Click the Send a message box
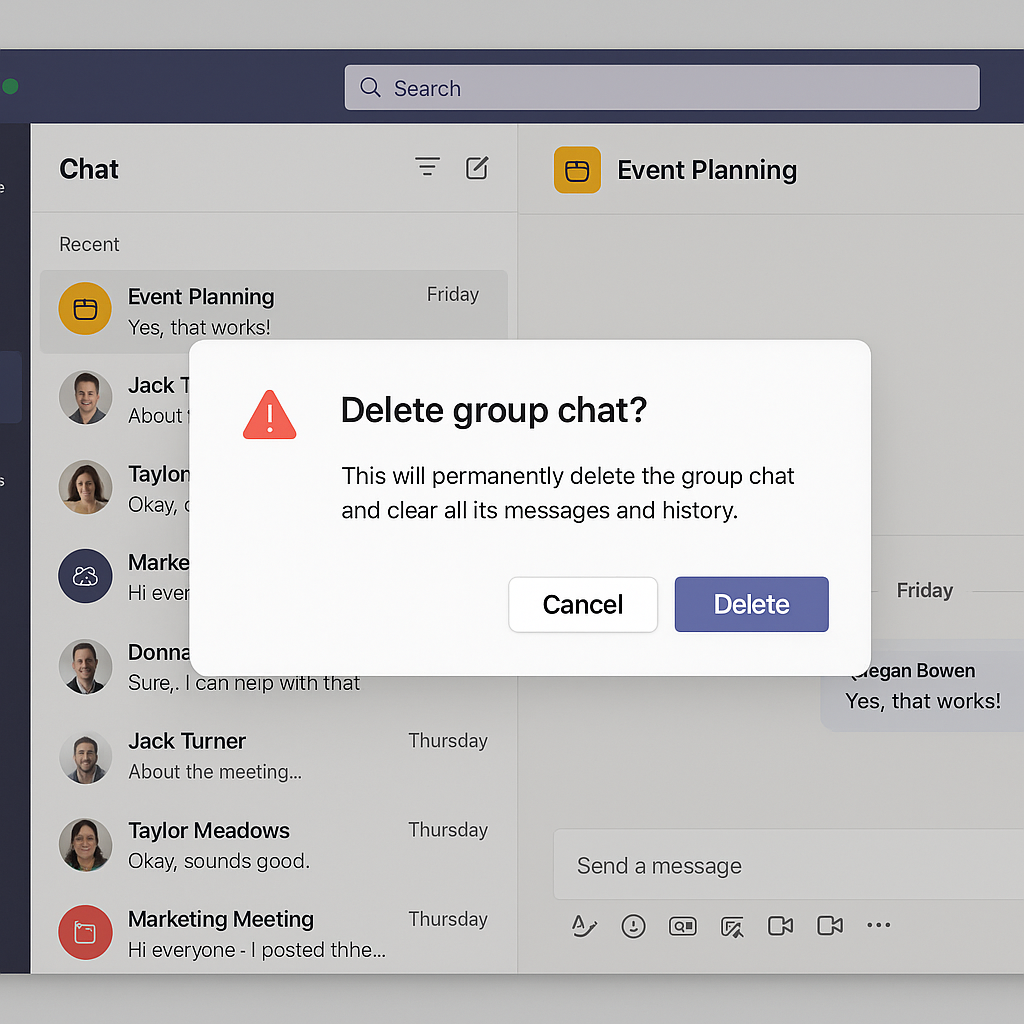 (x=788, y=865)
